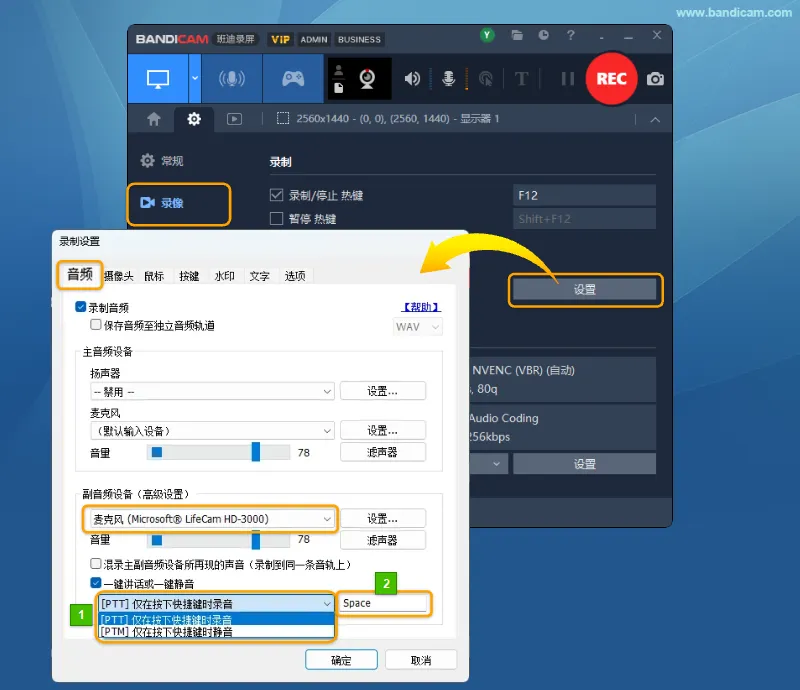Open settings gear tab

[194, 119]
